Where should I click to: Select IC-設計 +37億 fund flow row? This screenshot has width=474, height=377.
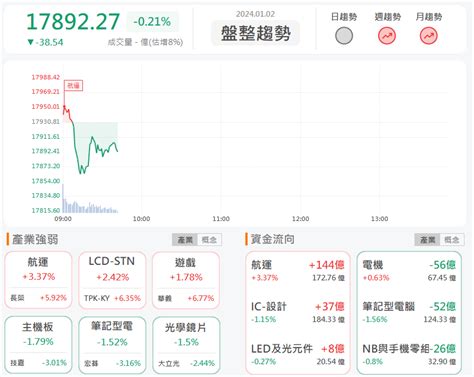[298, 312]
